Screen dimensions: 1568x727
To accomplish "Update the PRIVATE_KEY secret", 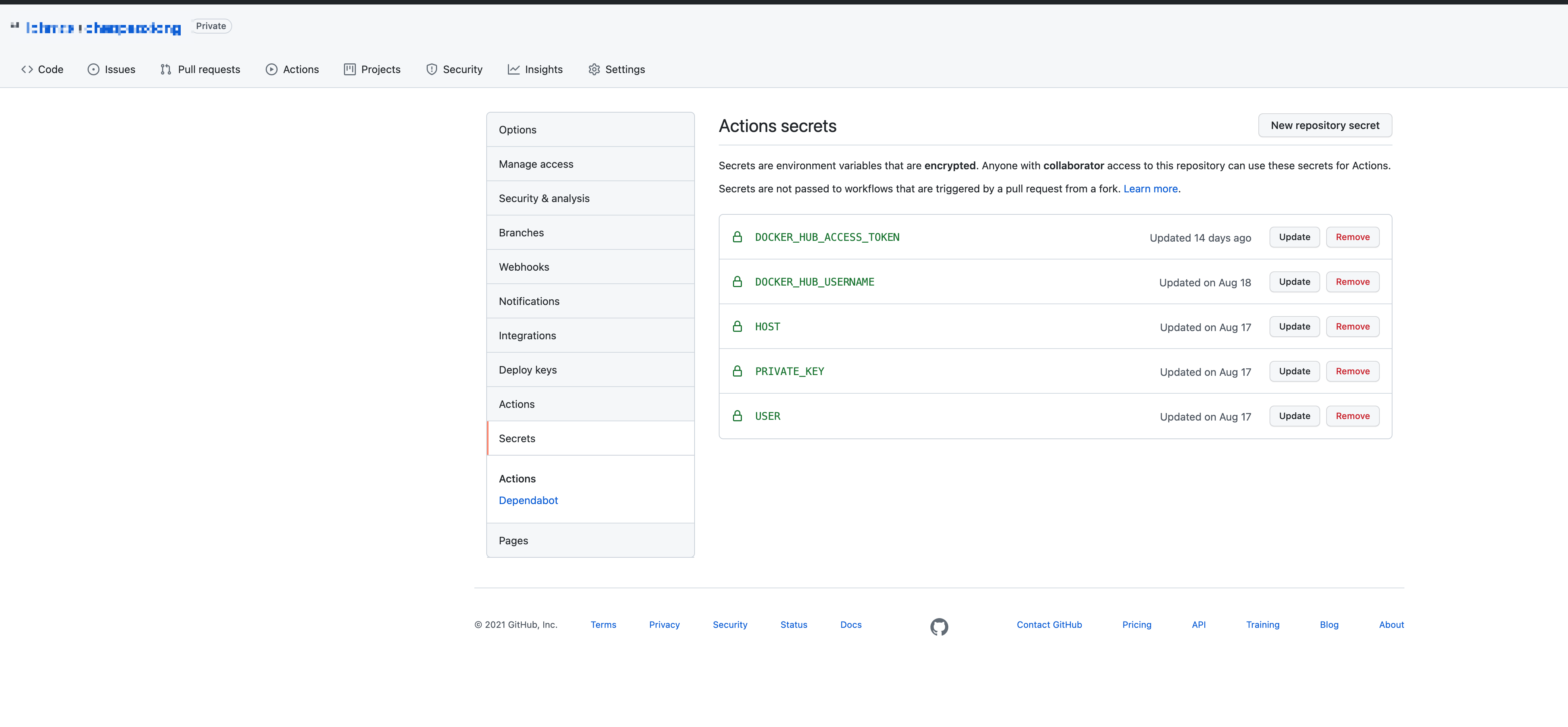I will [x=1294, y=371].
